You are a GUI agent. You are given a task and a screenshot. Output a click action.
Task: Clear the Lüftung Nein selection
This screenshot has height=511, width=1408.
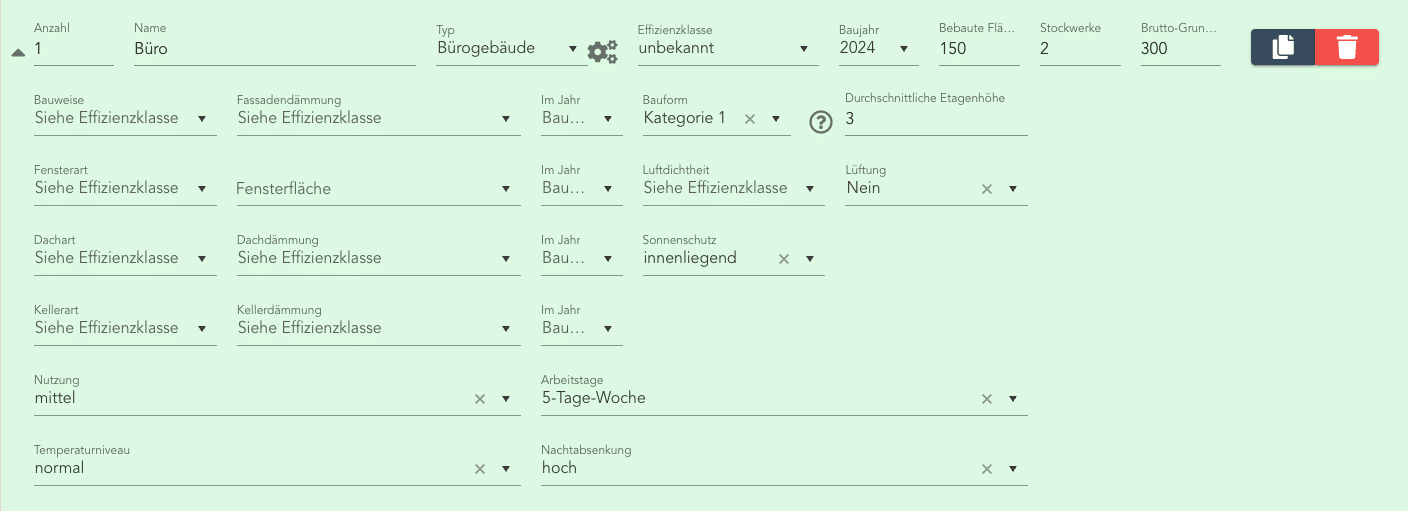[987, 189]
